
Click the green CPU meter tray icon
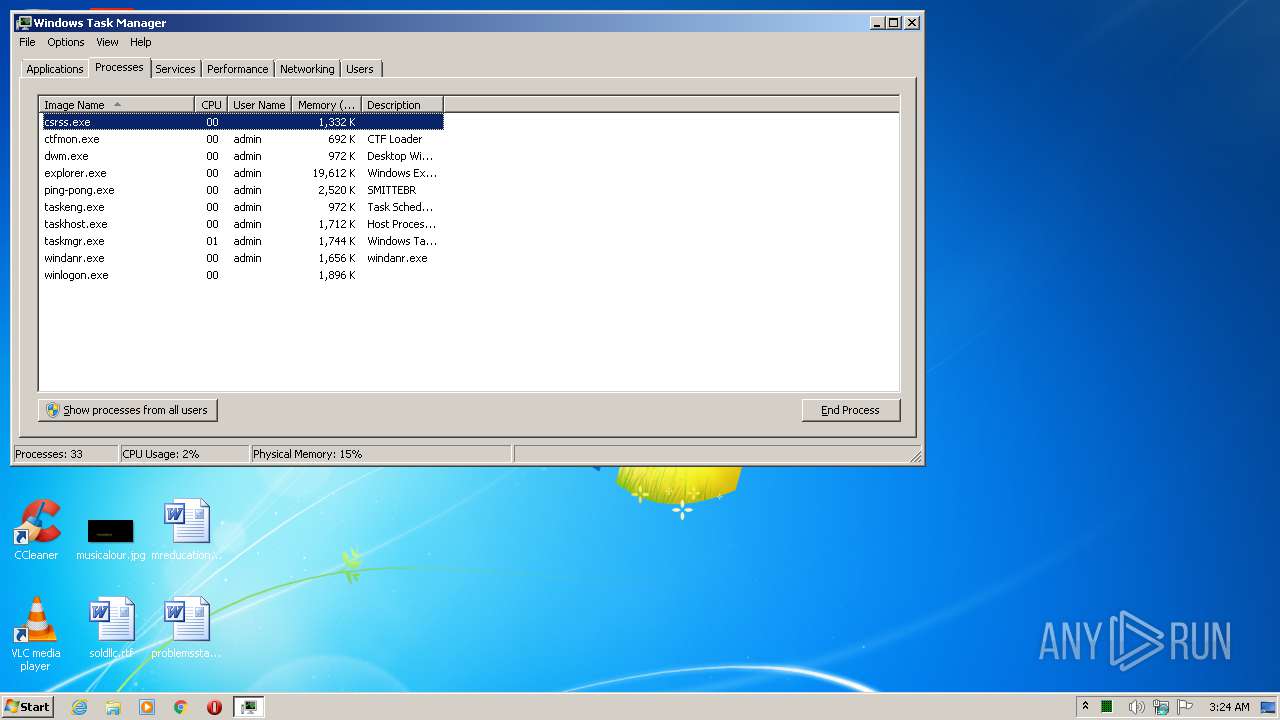pos(1107,707)
